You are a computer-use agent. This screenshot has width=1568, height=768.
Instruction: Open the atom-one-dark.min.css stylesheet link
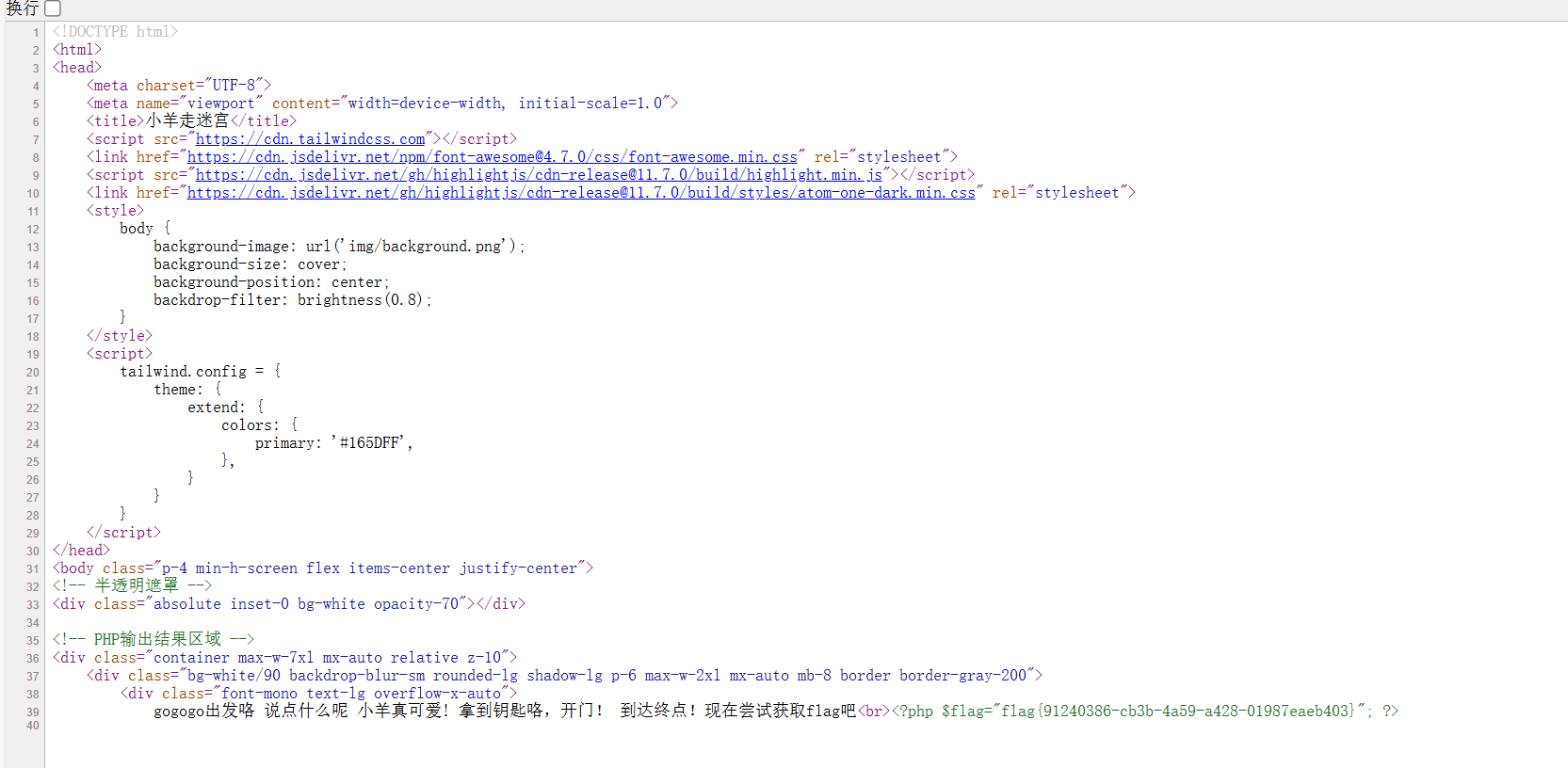click(x=581, y=193)
